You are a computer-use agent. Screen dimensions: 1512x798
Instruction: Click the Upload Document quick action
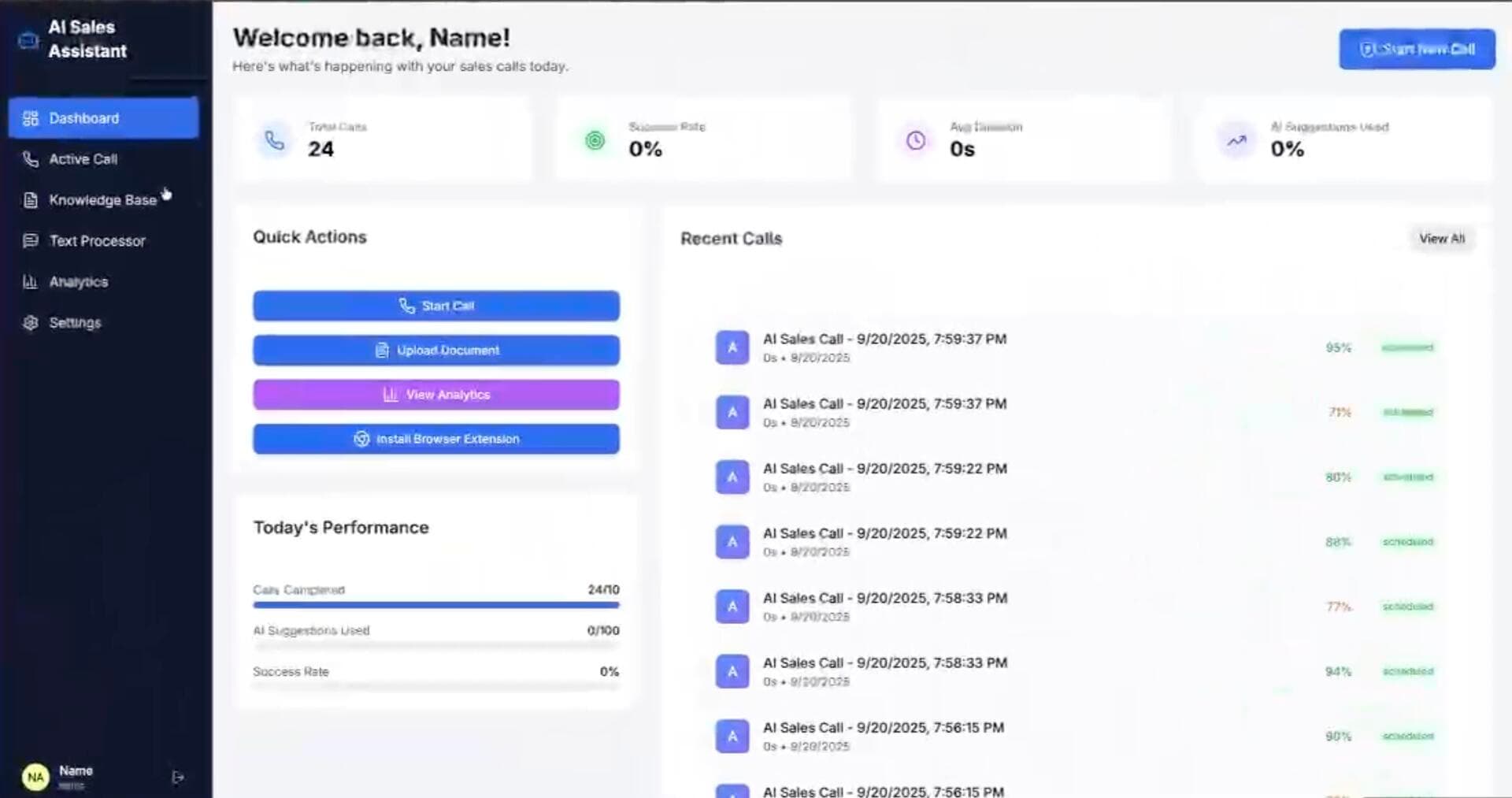[x=436, y=350]
